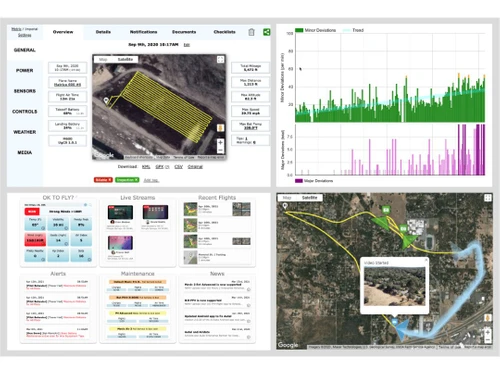The image size is (500, 375).
Task: Open the top recent flight thumbnail
Action: pos(190,209)
